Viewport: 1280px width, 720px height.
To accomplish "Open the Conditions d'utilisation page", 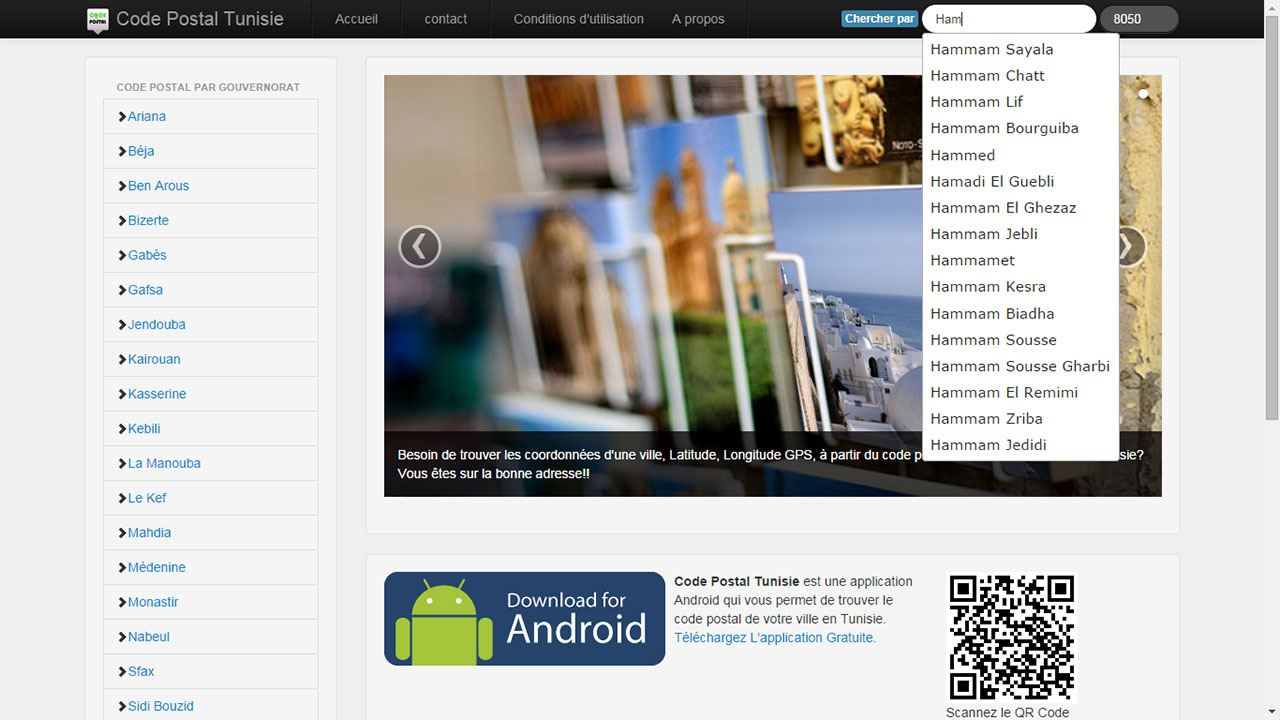I will 578,18.
